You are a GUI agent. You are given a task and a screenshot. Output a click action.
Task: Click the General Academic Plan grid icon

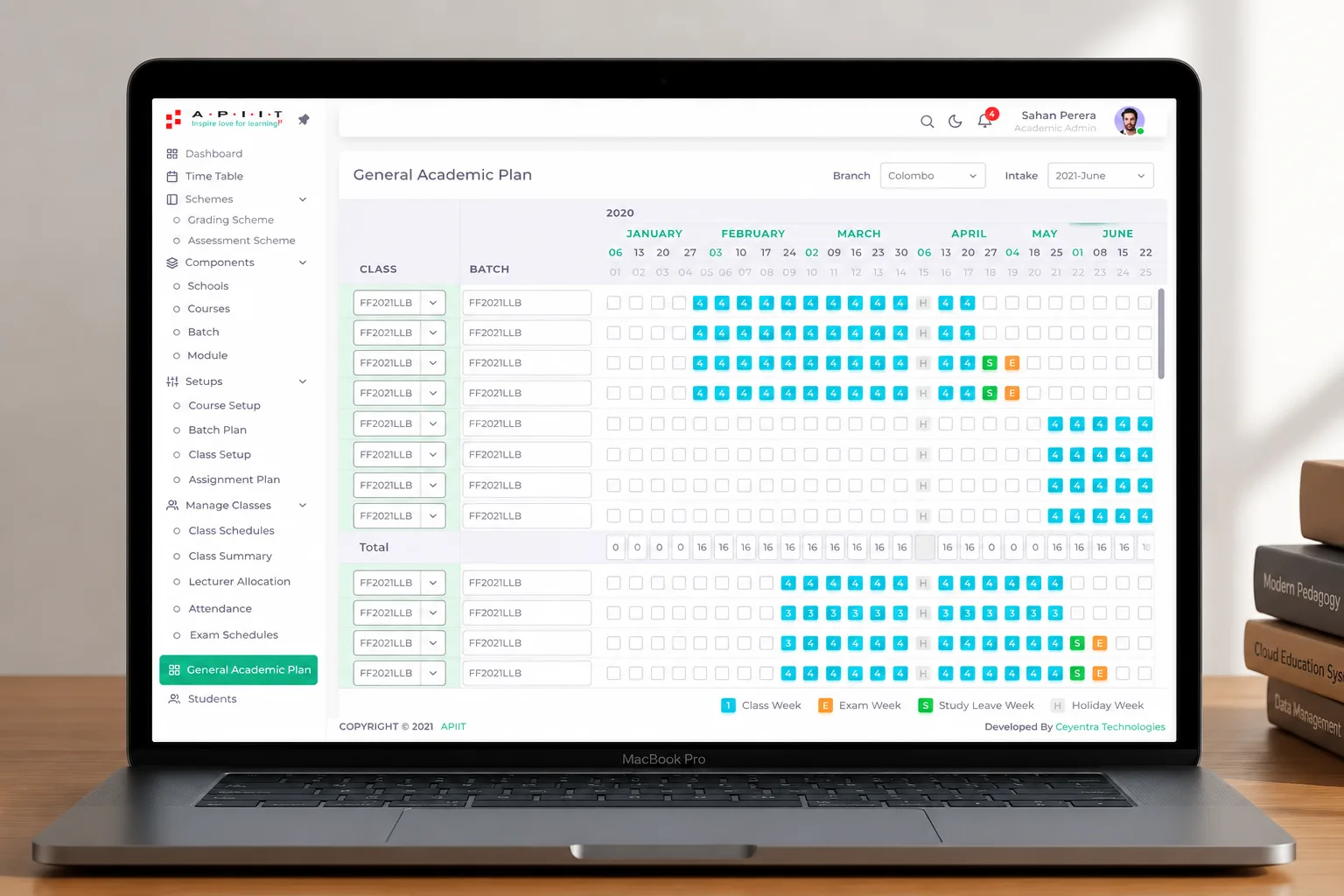tap(174, 670)
